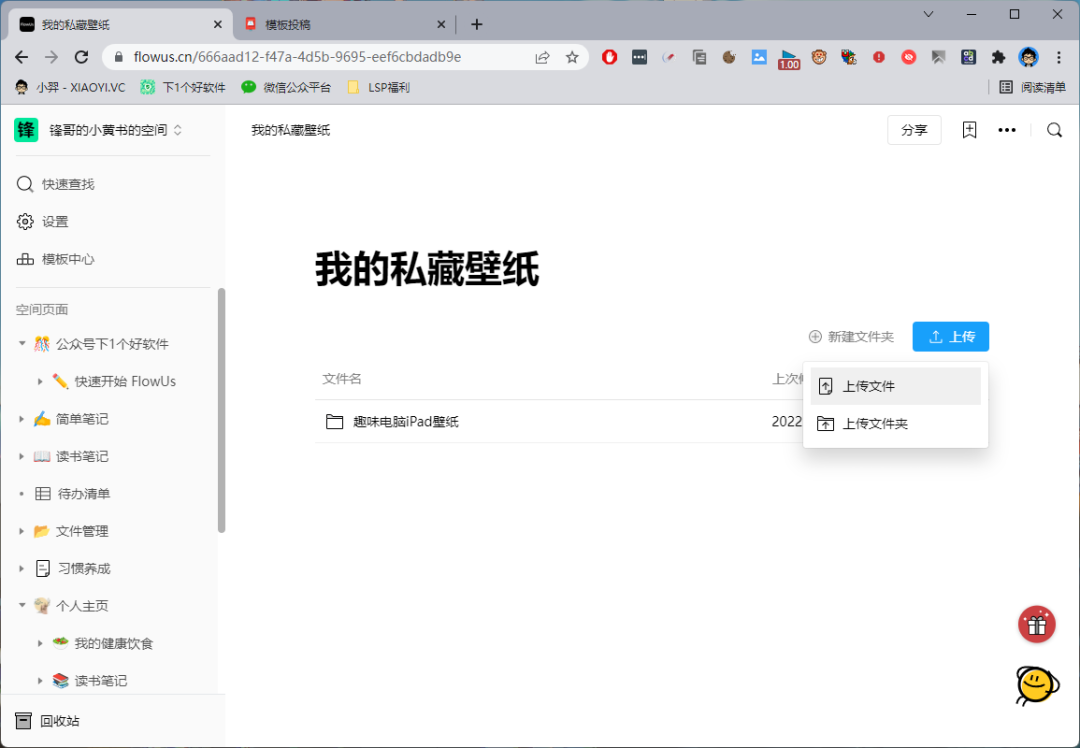Click the page title 我的私藏壁纸 heading
The height and width of the screenshot is (748, 1080).
coord(427,269)
